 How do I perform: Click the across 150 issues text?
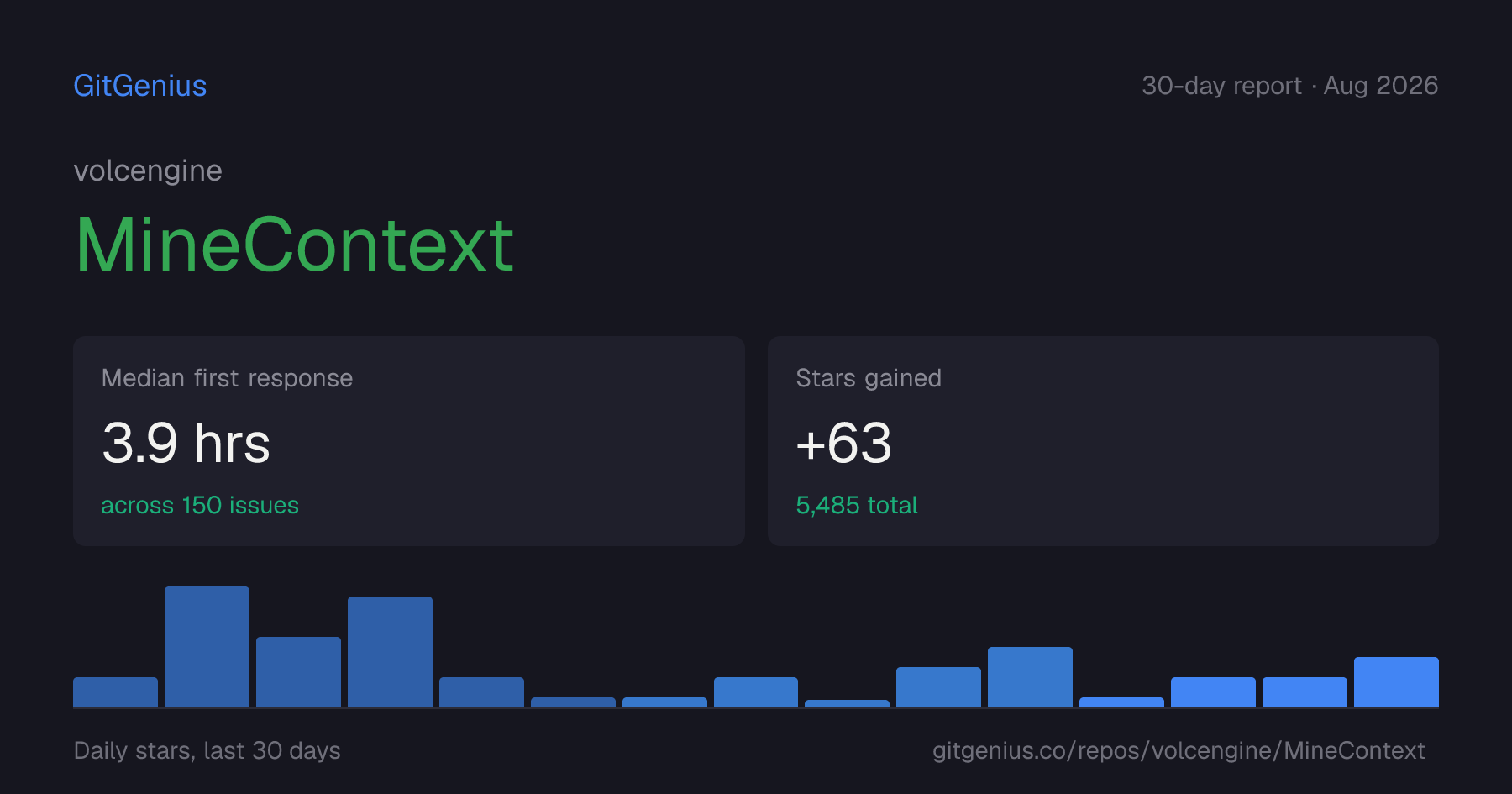point(200,505)
